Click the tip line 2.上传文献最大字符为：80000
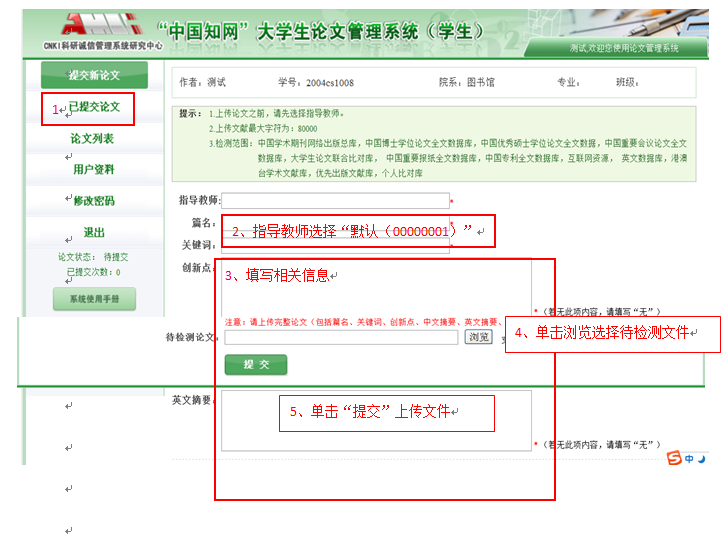 pyautogui.click(x=263, y=129)
